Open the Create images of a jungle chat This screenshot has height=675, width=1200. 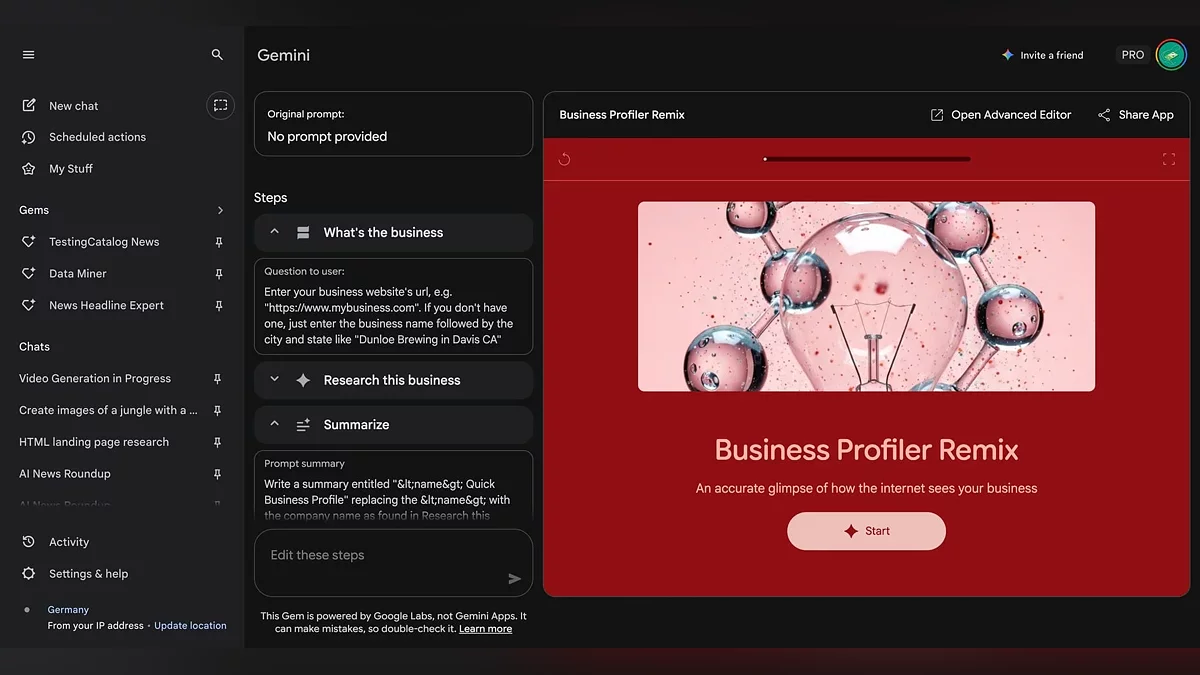coord(108,411)
